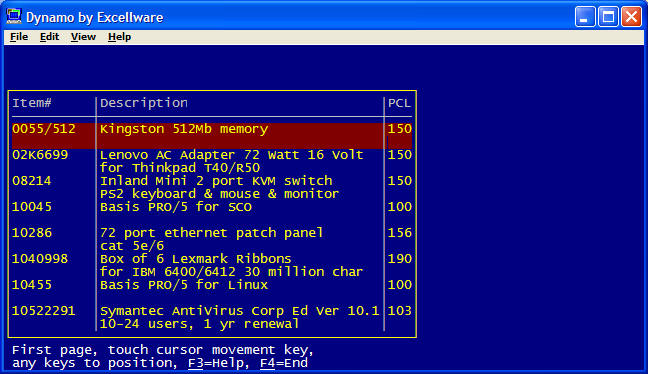Click the F3=Help shortcut text

coord(218,363)
